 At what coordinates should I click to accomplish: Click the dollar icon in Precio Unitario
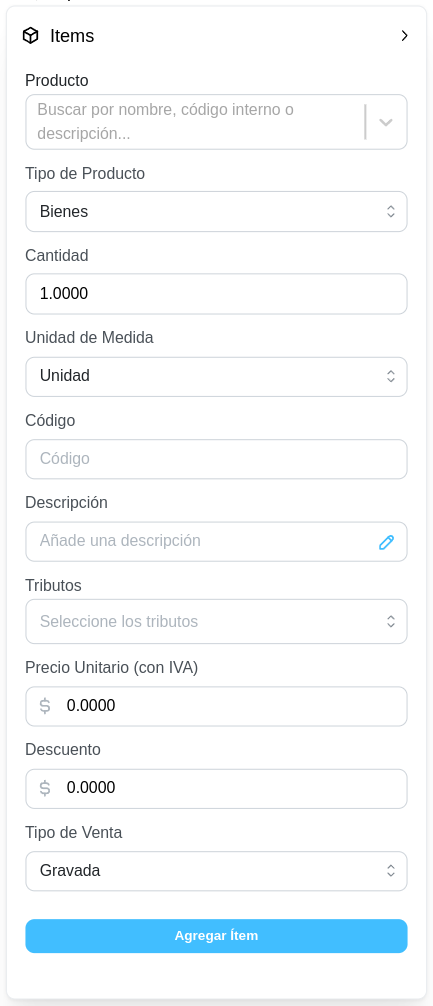[45, 706]
